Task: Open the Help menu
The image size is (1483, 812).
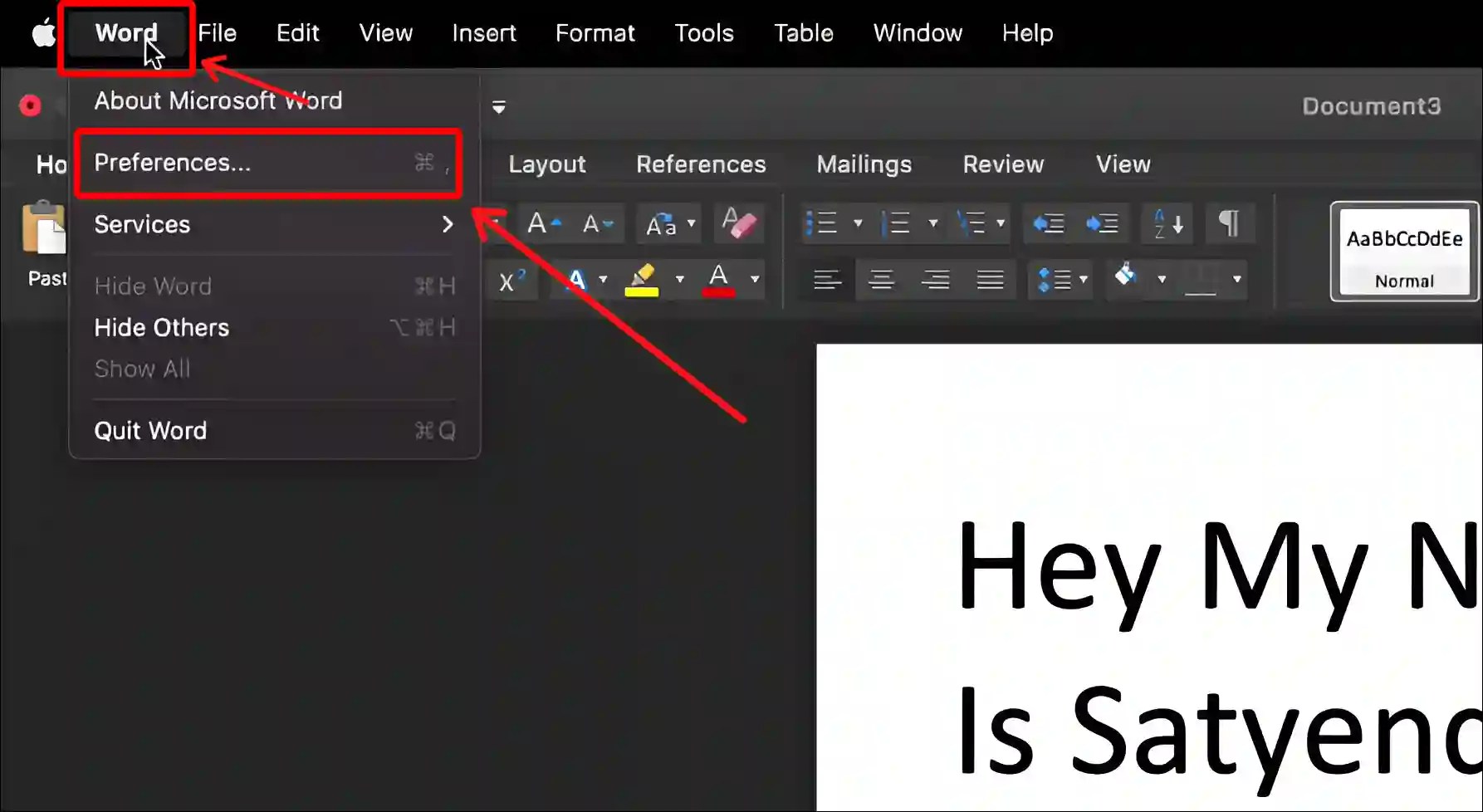Action: [x=1027, y=33]
